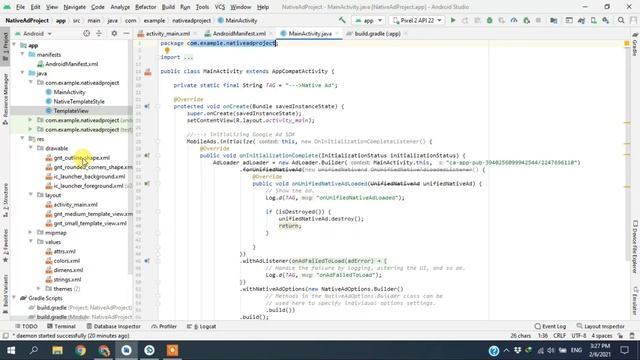Viewport: 640px width, 360px height.
Task: Open the Database Inspector tool window
Action: coord(113,327)
